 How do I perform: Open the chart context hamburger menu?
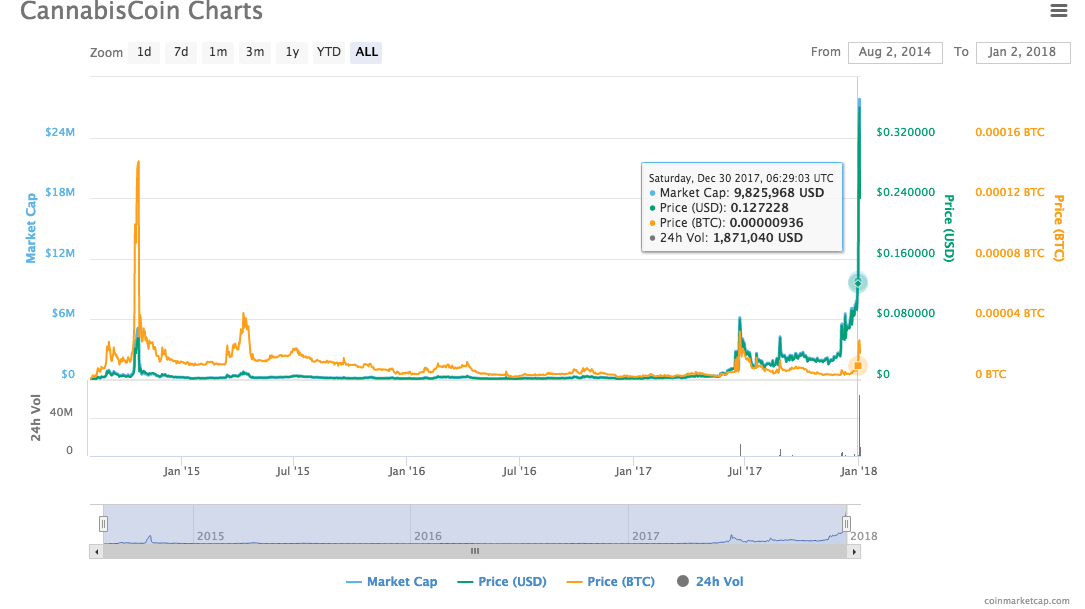coord(1059,10)
